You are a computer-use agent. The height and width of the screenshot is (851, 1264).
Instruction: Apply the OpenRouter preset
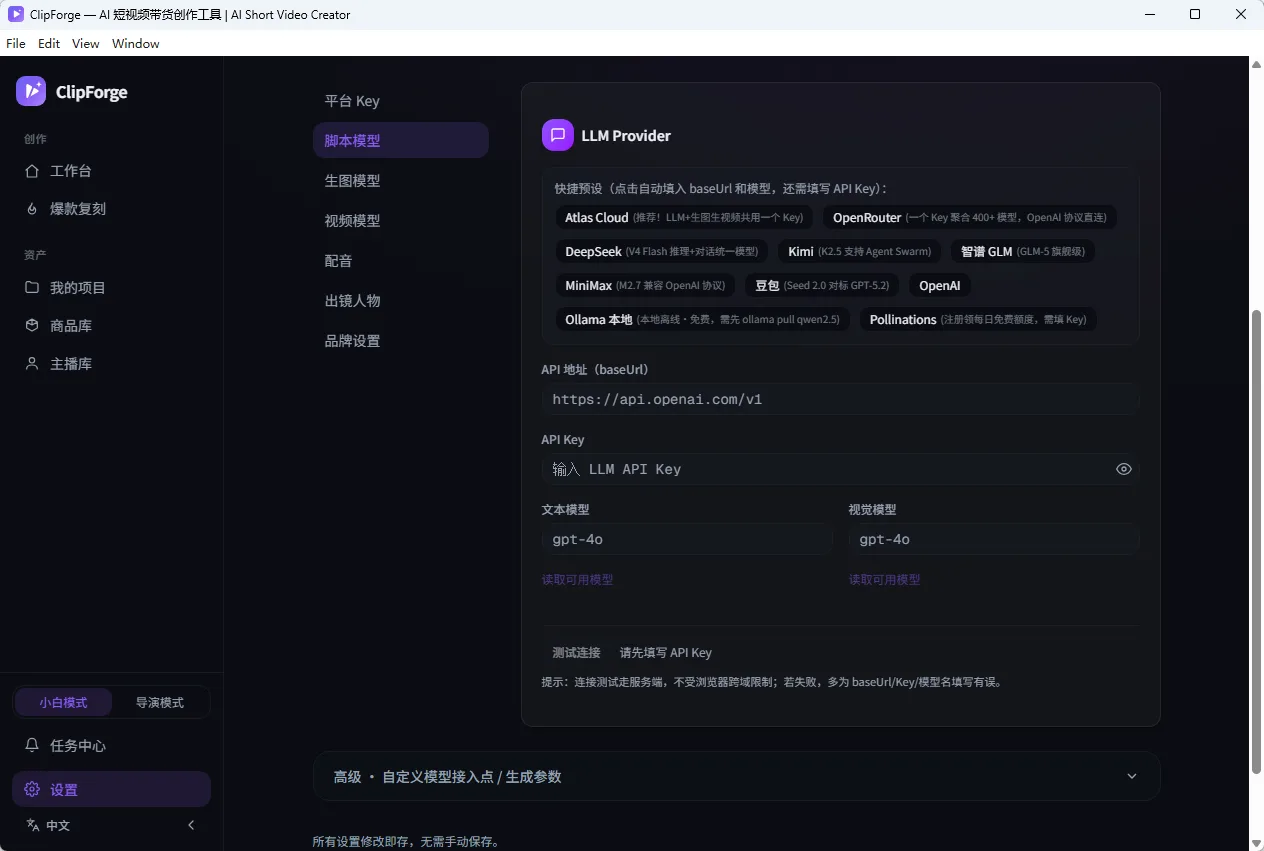pos(969,217)
